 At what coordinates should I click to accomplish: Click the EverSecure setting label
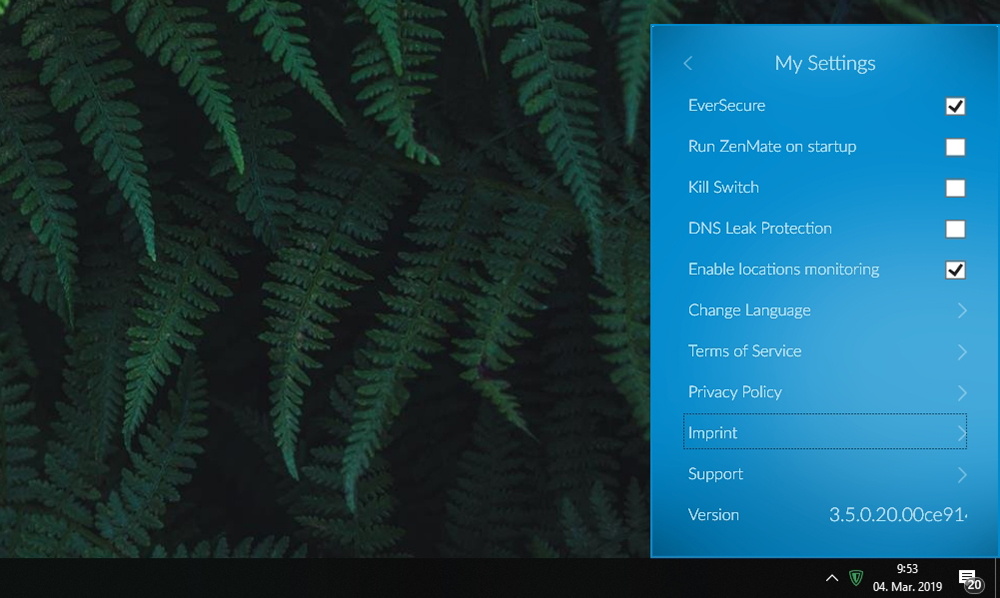[x=726, y=105]
